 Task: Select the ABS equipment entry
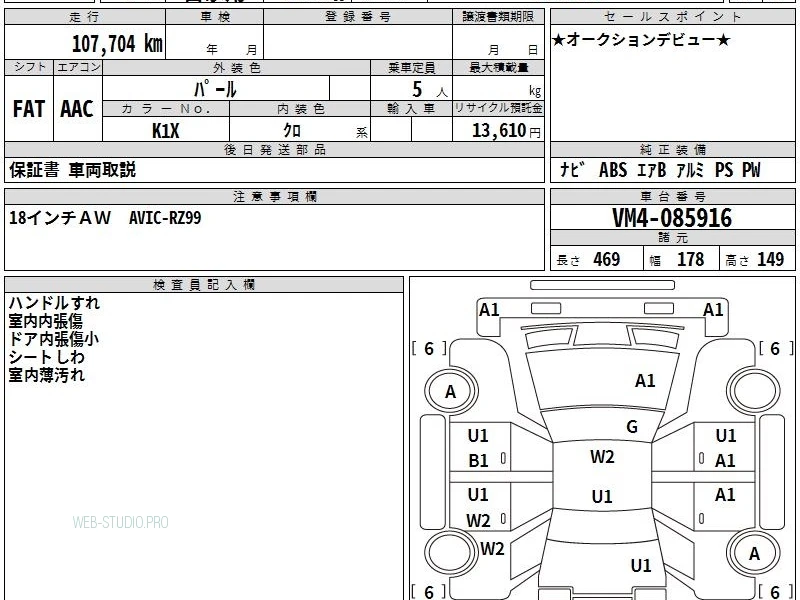(x=613, y=169)
